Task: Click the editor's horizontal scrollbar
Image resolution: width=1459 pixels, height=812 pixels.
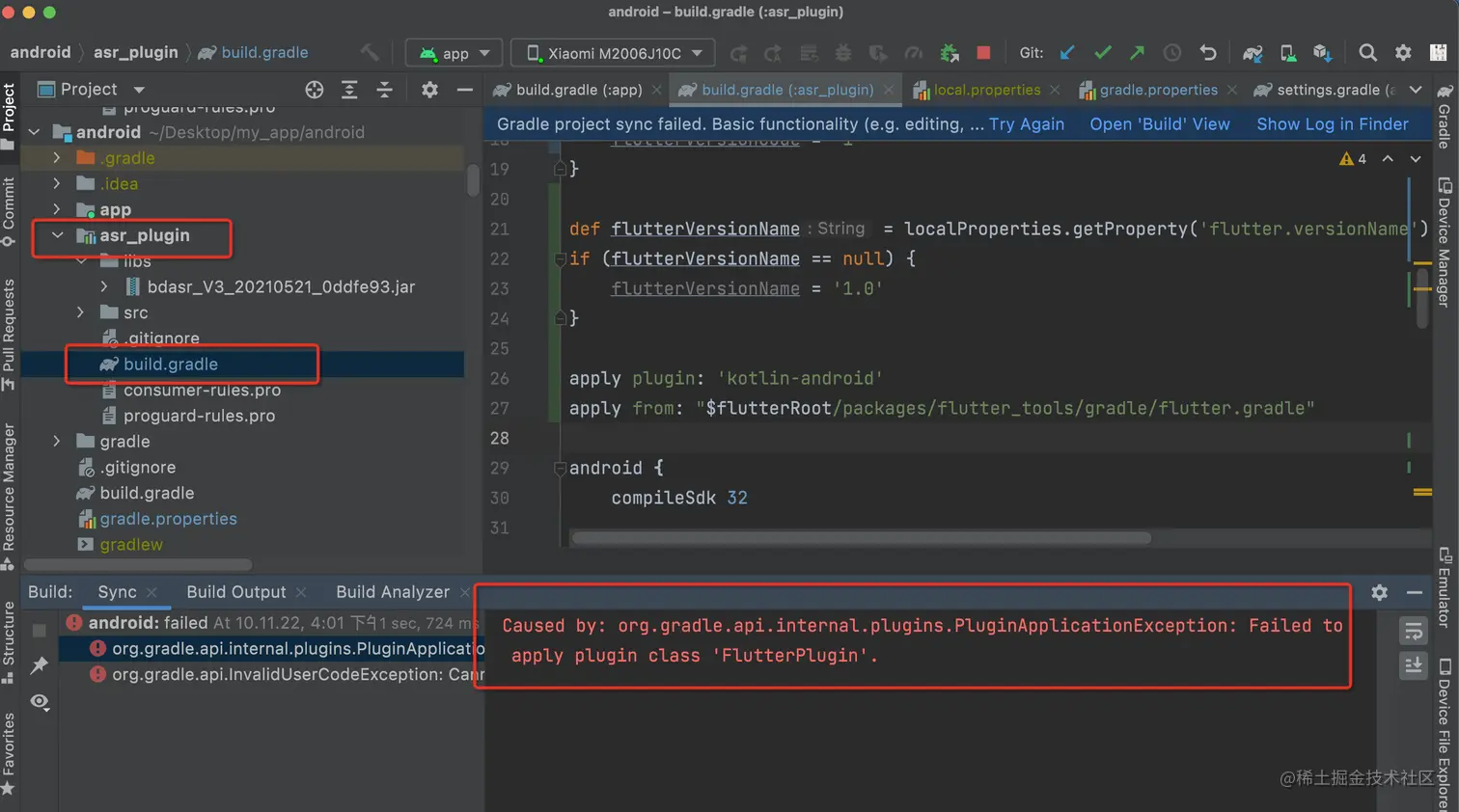Action: click(x=860, y=538)
